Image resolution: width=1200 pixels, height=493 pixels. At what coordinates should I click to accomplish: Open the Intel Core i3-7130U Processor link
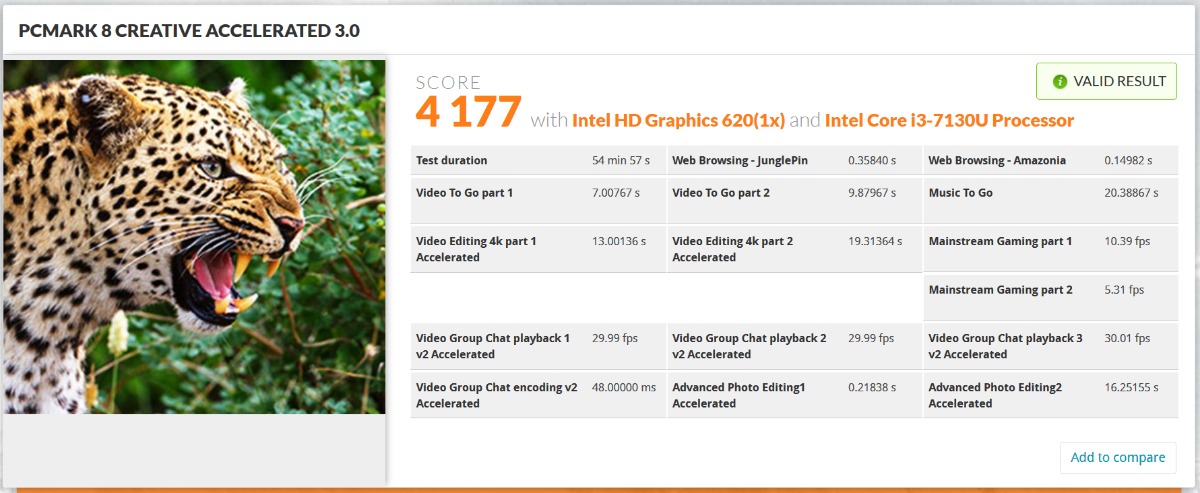tap(949, 121)
